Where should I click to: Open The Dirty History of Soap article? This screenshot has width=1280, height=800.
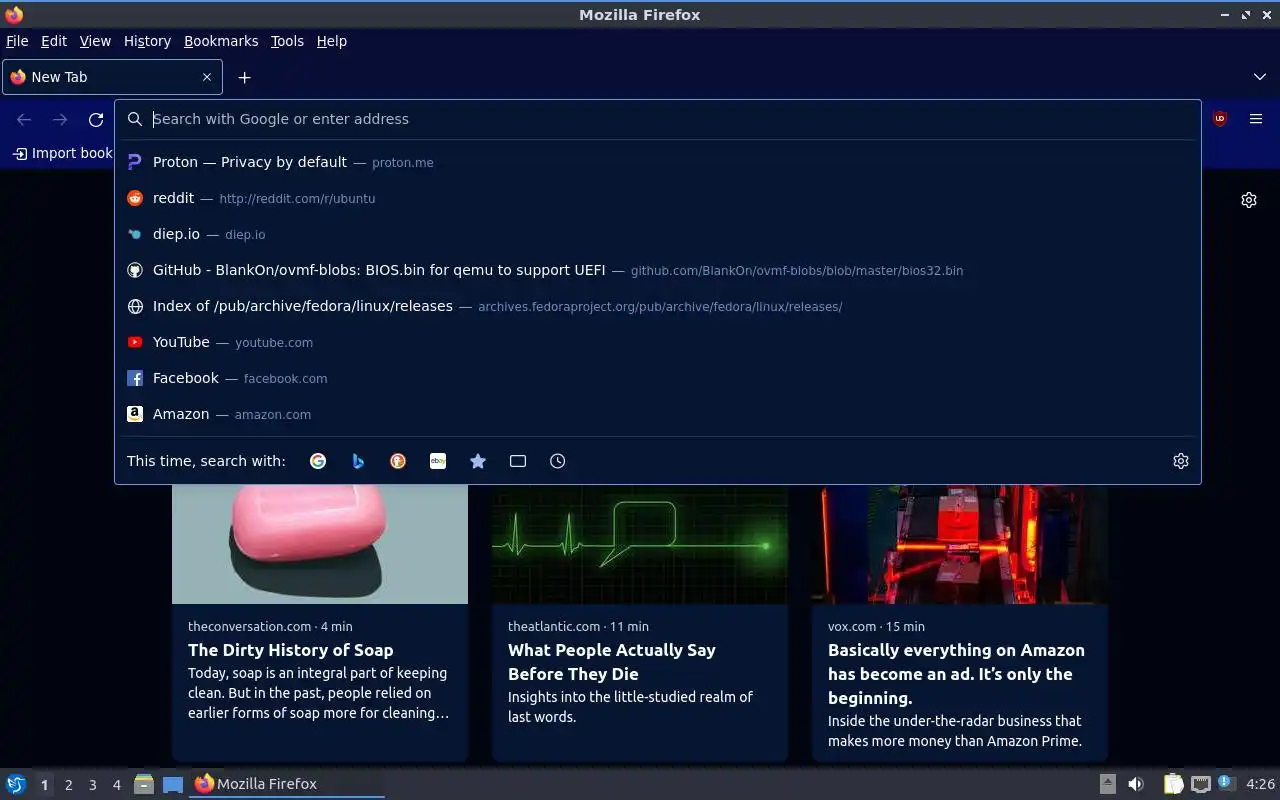pos(290,650)
